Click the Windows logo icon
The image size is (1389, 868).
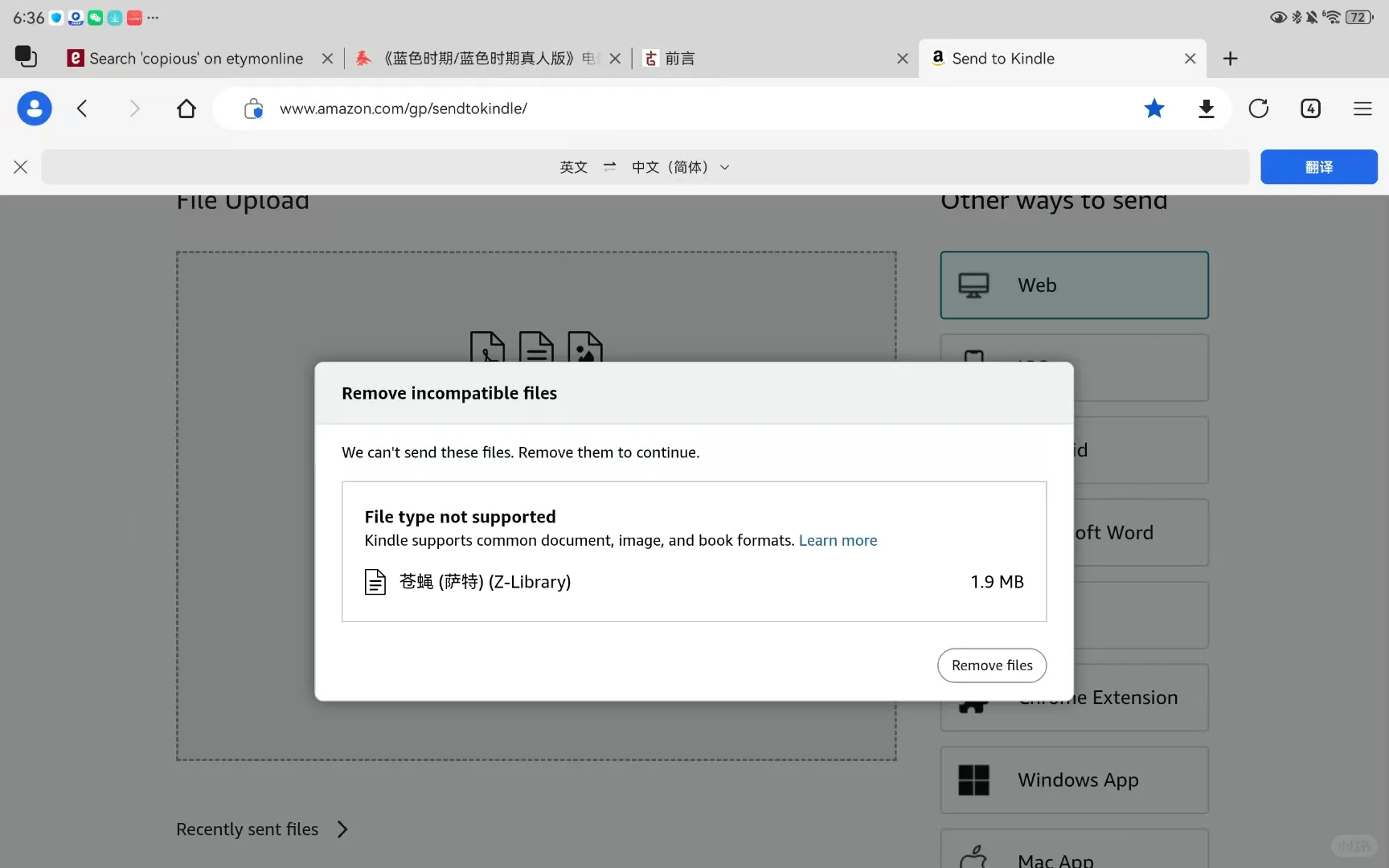point(973,780)
